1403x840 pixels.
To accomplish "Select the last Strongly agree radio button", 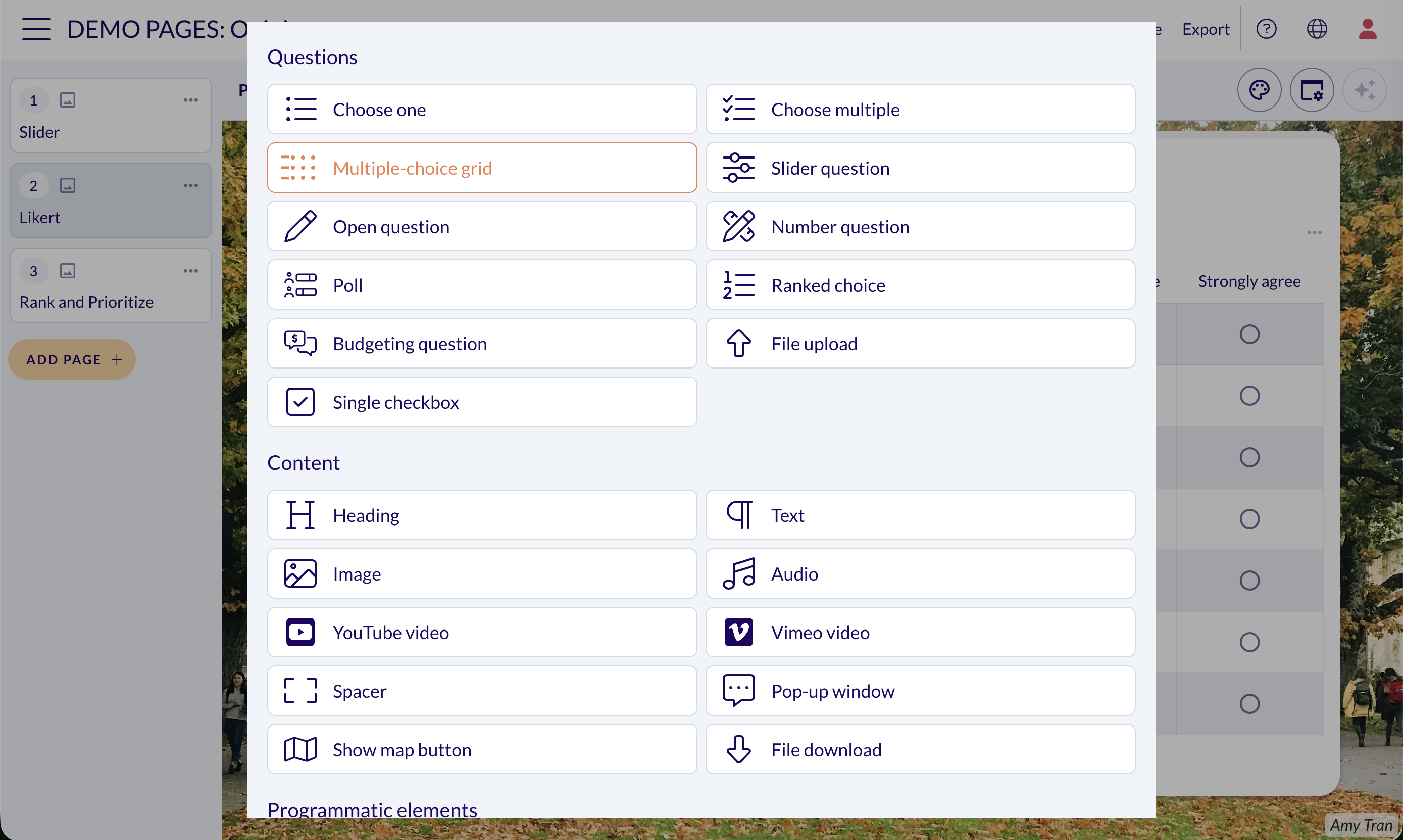I will 1249,704.
